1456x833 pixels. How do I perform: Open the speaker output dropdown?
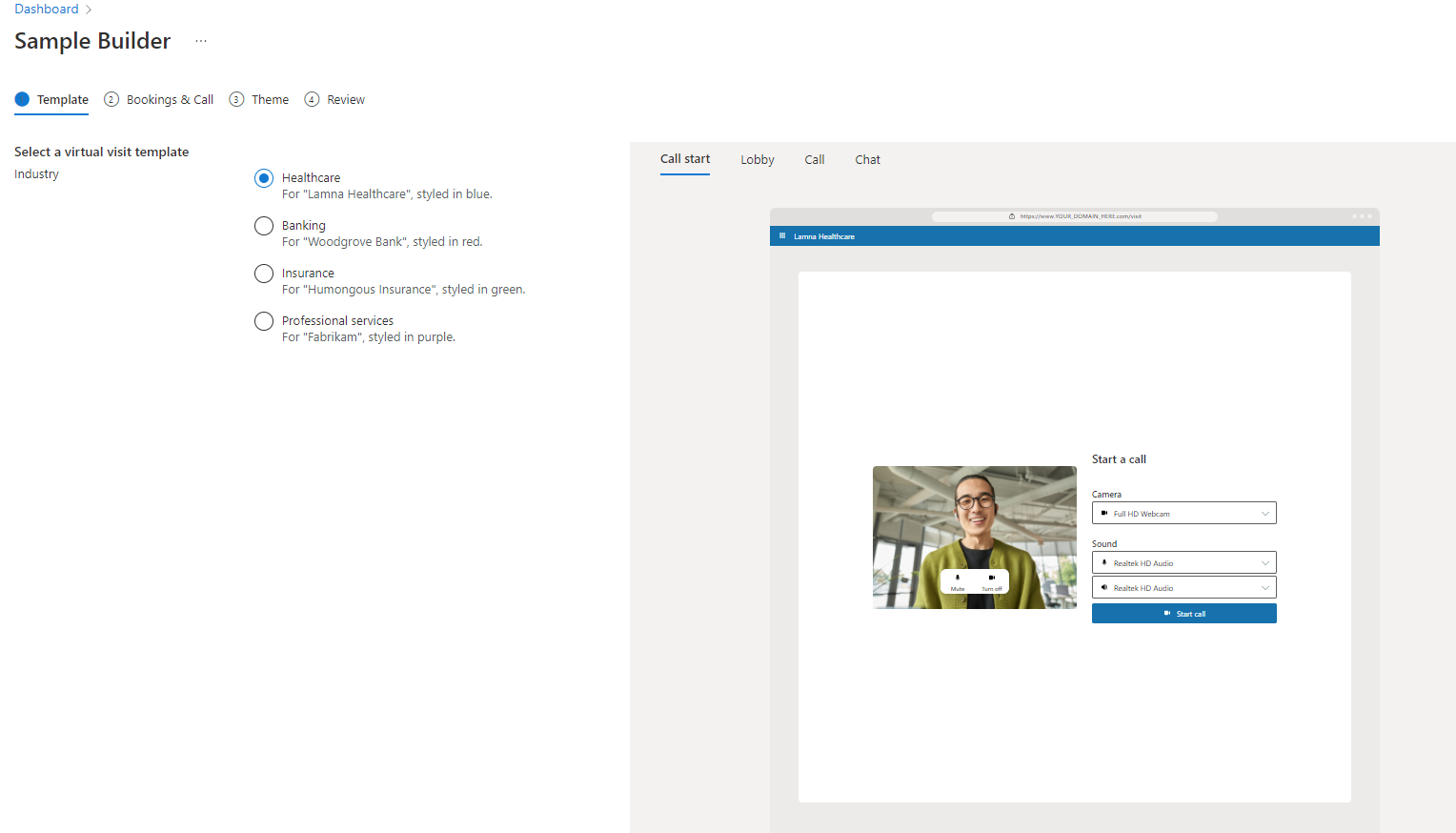pyautogui.click(x=1265, y=587)
